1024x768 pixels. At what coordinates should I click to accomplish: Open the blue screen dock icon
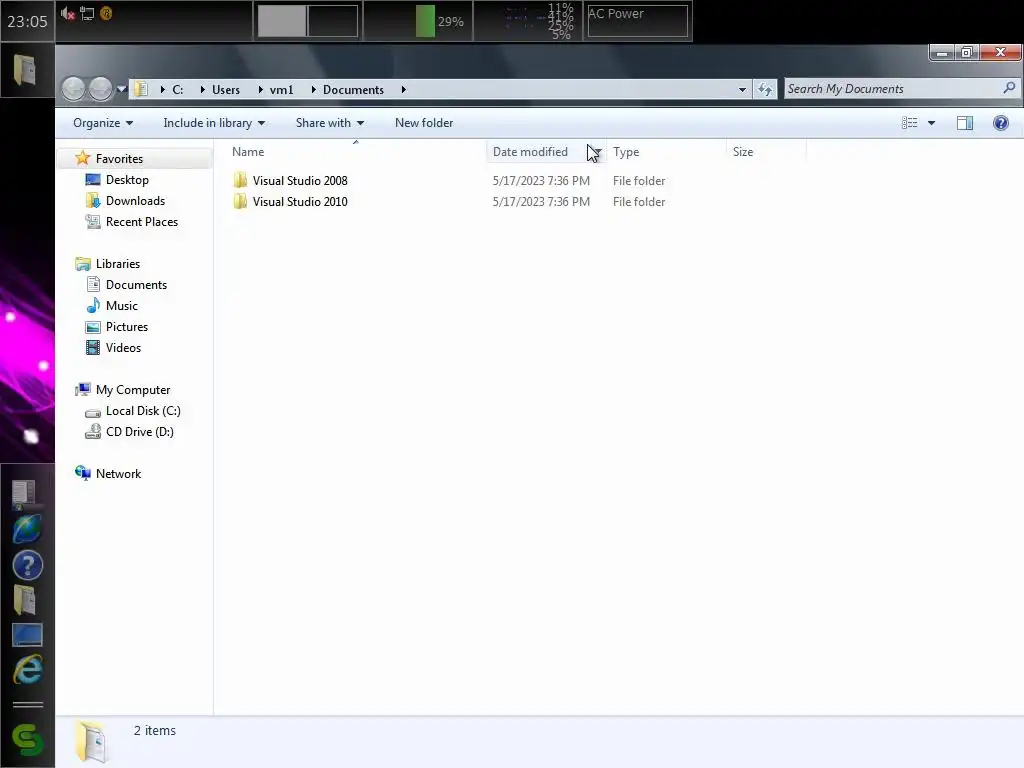27,634
